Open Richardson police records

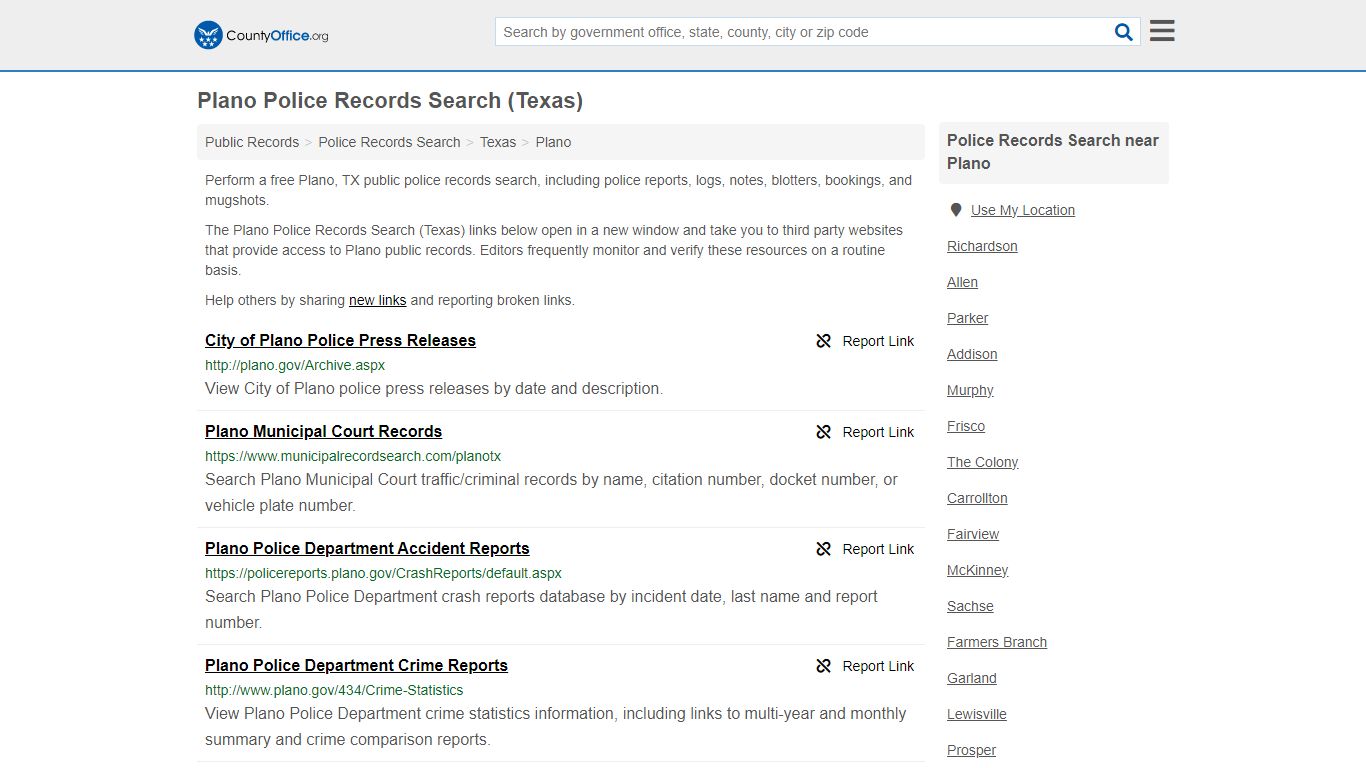(x=982, y=246)
